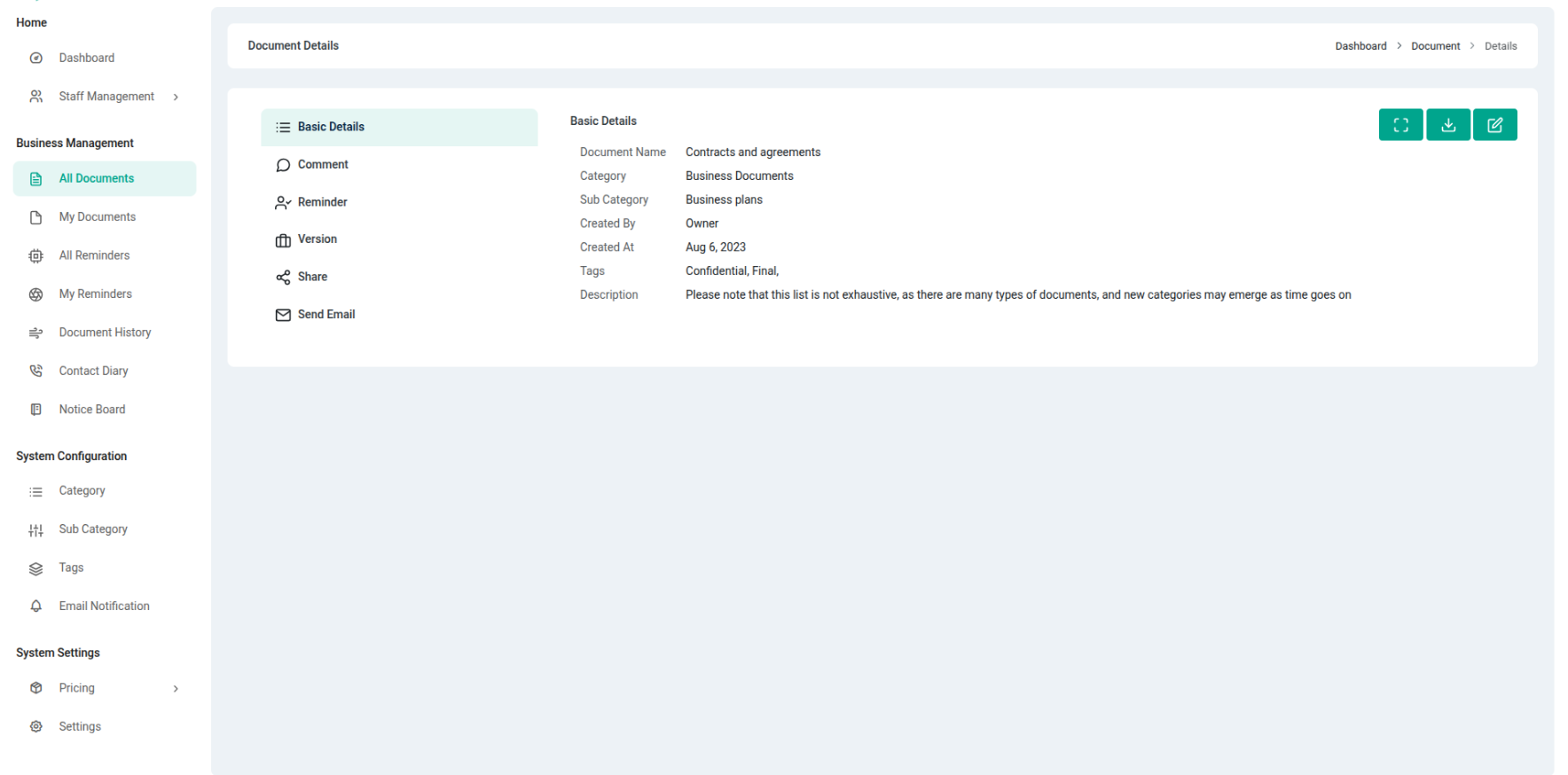Open My Documents in sidebar

click(98, 217)
